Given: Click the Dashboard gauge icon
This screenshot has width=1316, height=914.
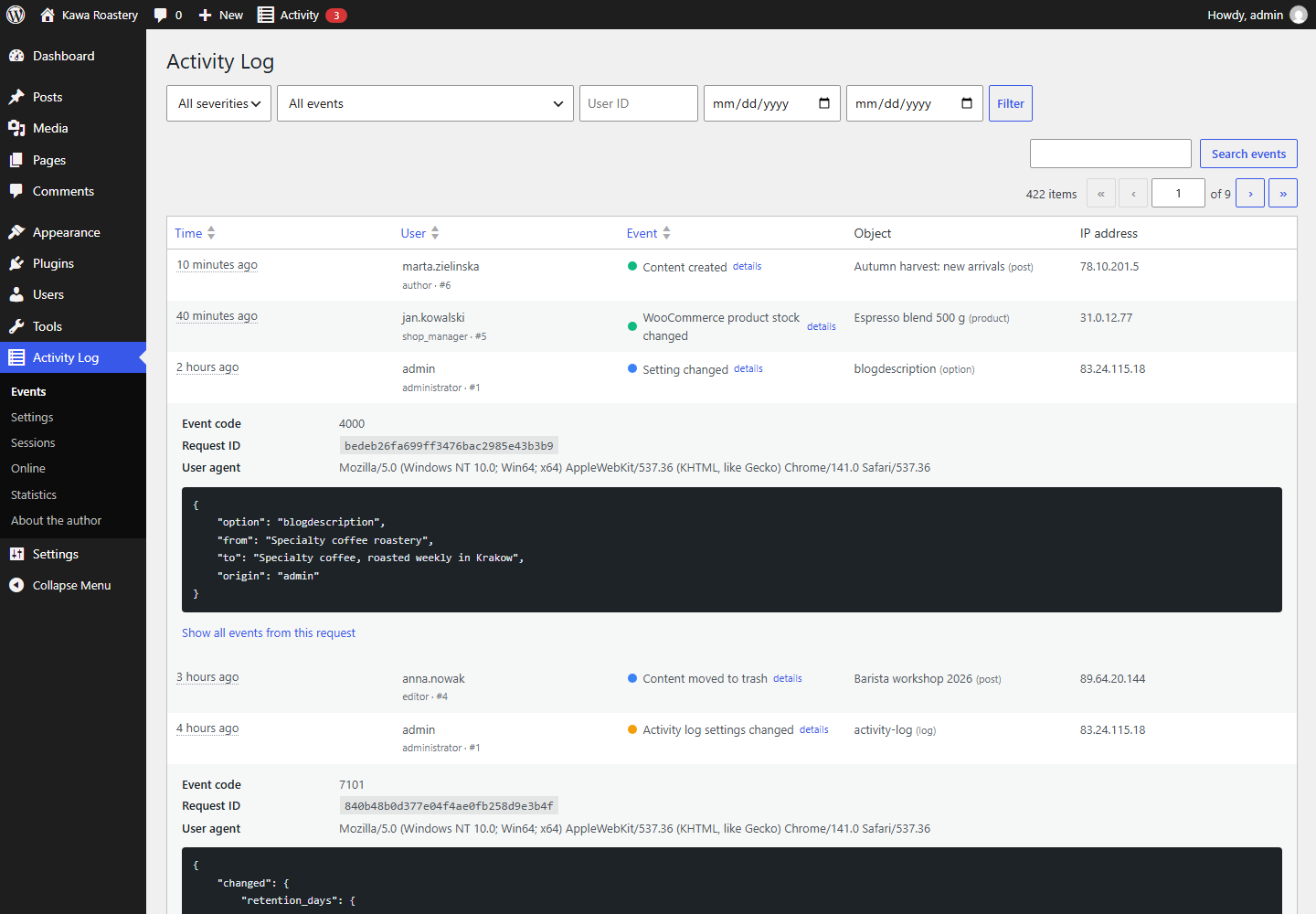Looking at the screenshot, I should click(16, 56).
